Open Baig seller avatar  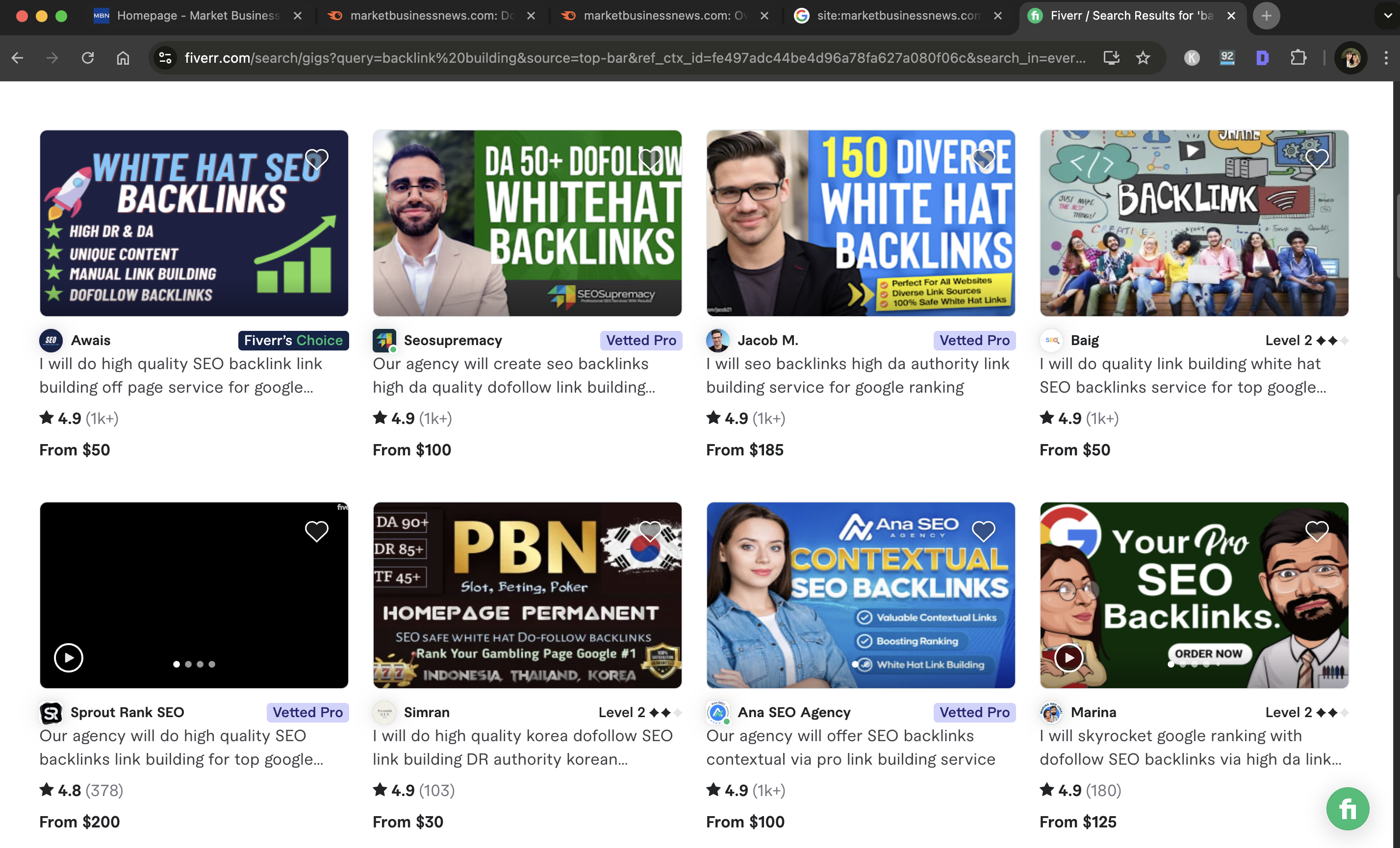pos(1051,340)
